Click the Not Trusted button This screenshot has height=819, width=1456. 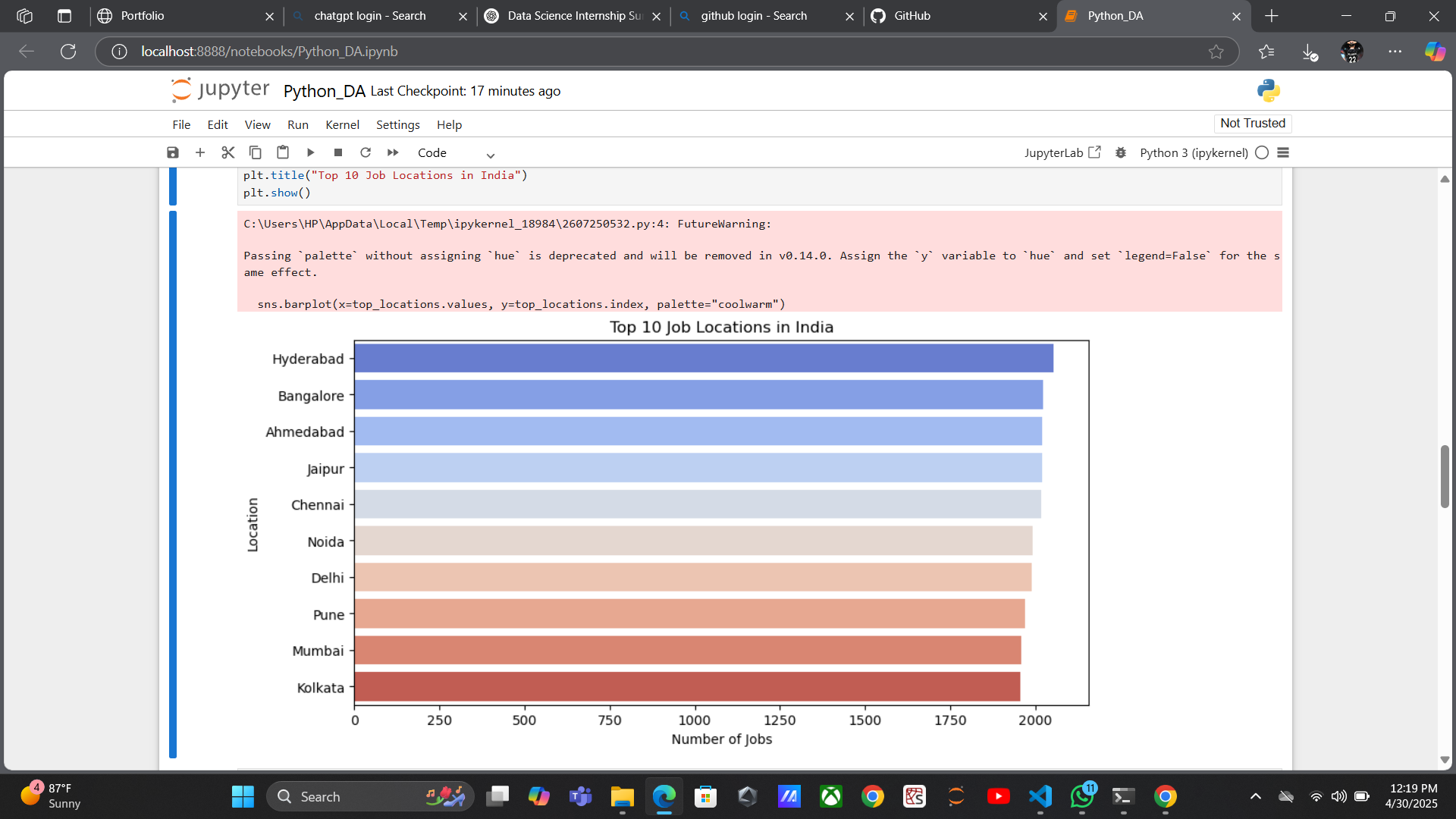coord(1253,123)
